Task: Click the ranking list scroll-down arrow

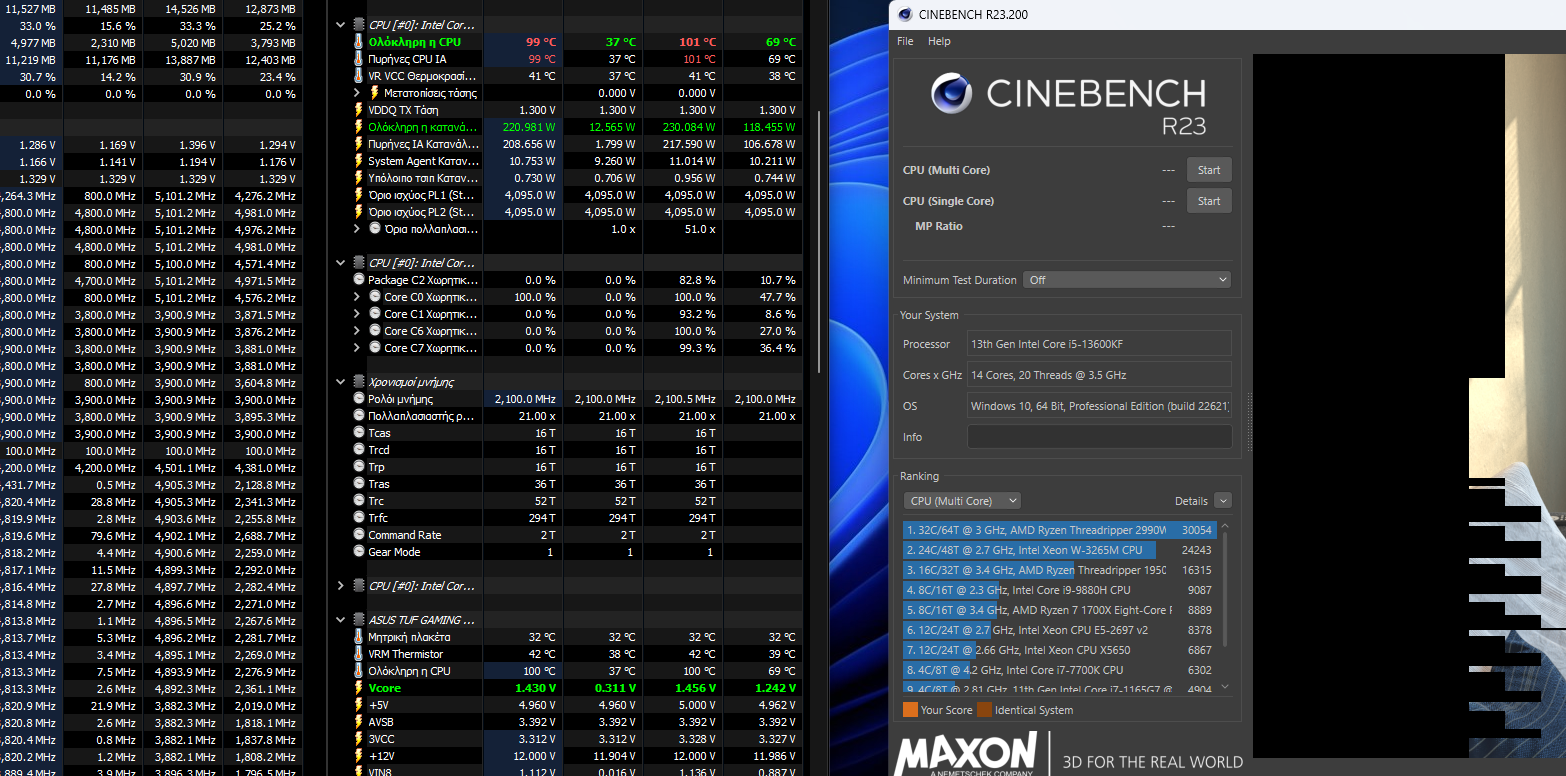Action: coord(1226,687)
